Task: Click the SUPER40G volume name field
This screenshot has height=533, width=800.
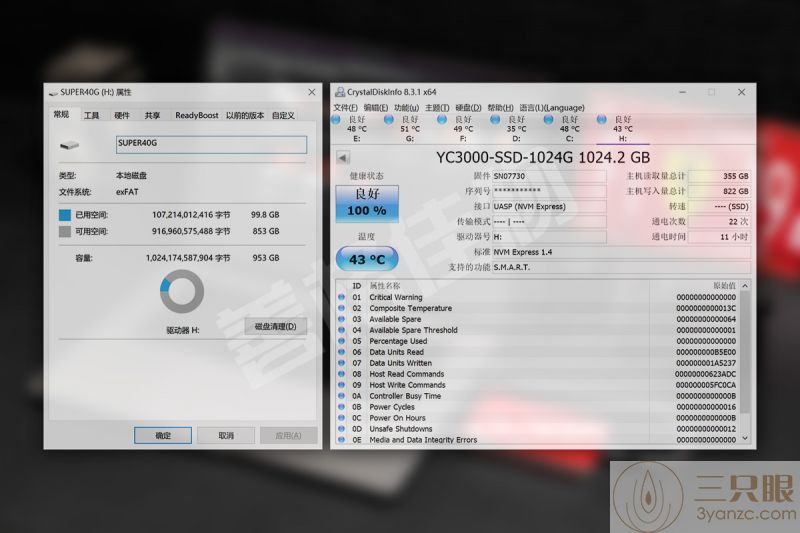Action: coord(211,144)
